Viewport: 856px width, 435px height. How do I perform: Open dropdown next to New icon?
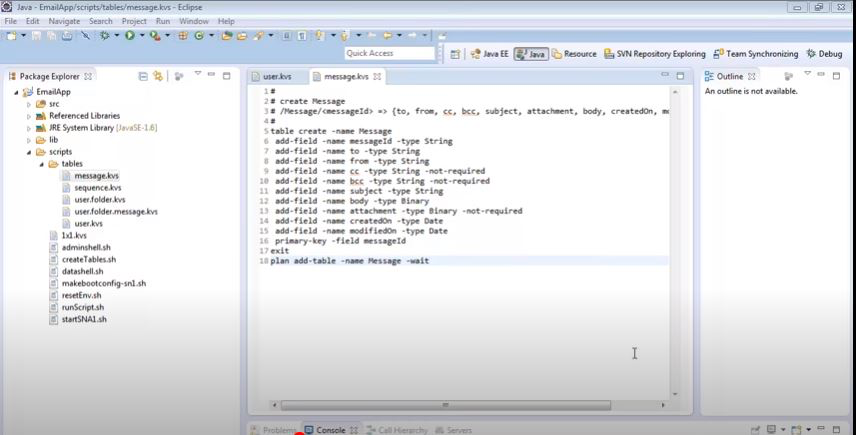click(23, 35)
